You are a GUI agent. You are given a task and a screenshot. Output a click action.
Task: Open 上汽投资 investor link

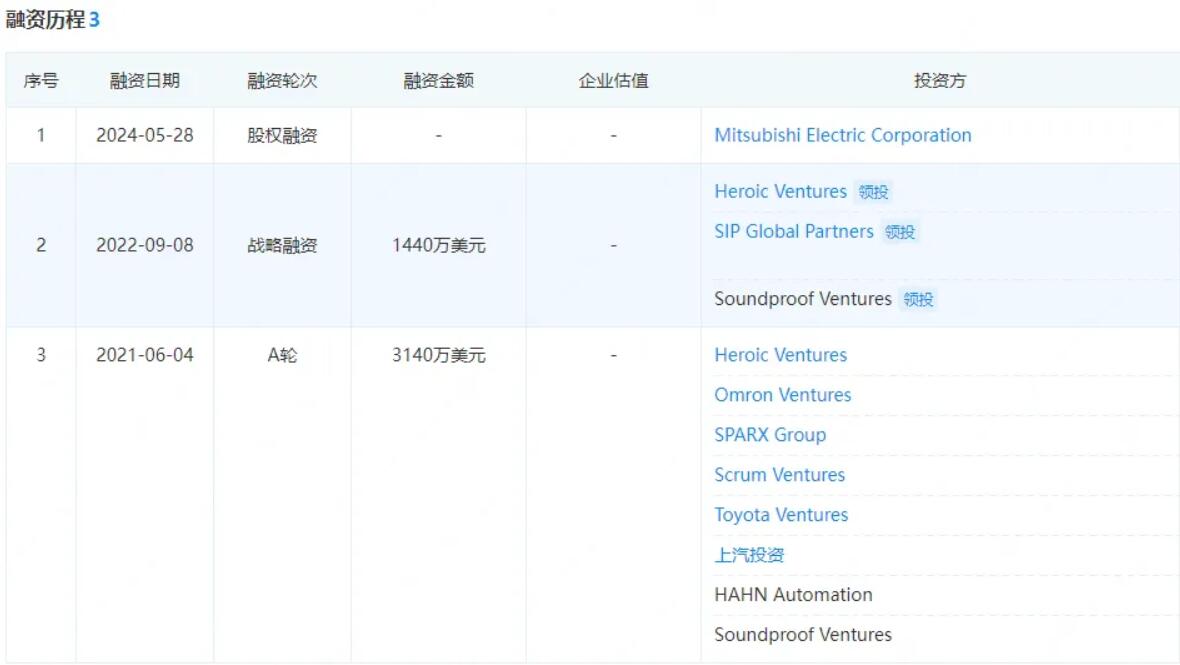(x=749, y=555)
